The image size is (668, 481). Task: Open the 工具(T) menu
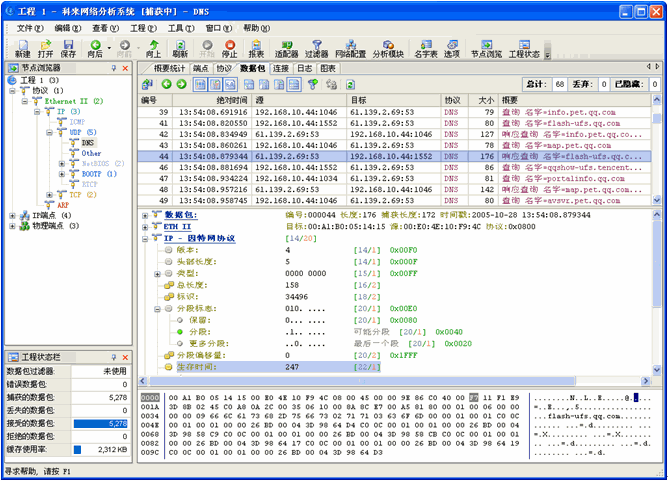(180, 29)
